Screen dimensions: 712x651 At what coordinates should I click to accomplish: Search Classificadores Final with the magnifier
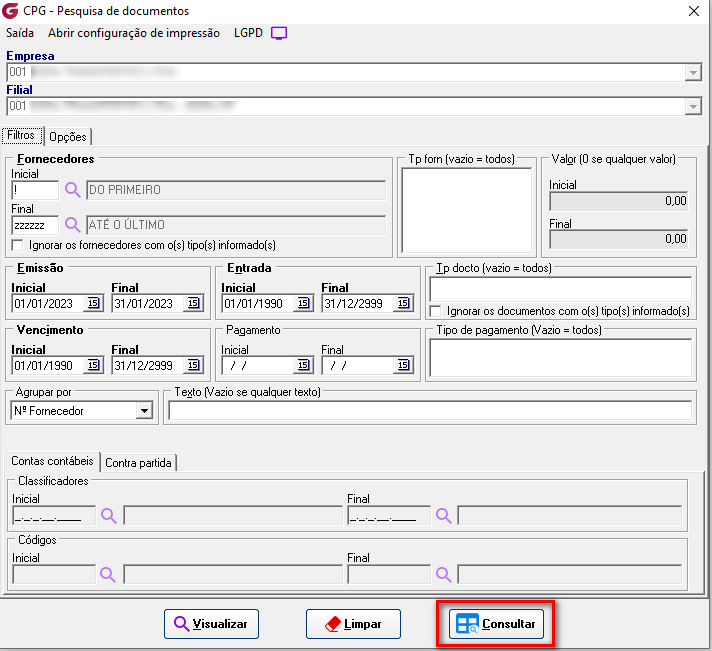pyautogui.click(x=444, y=515)
